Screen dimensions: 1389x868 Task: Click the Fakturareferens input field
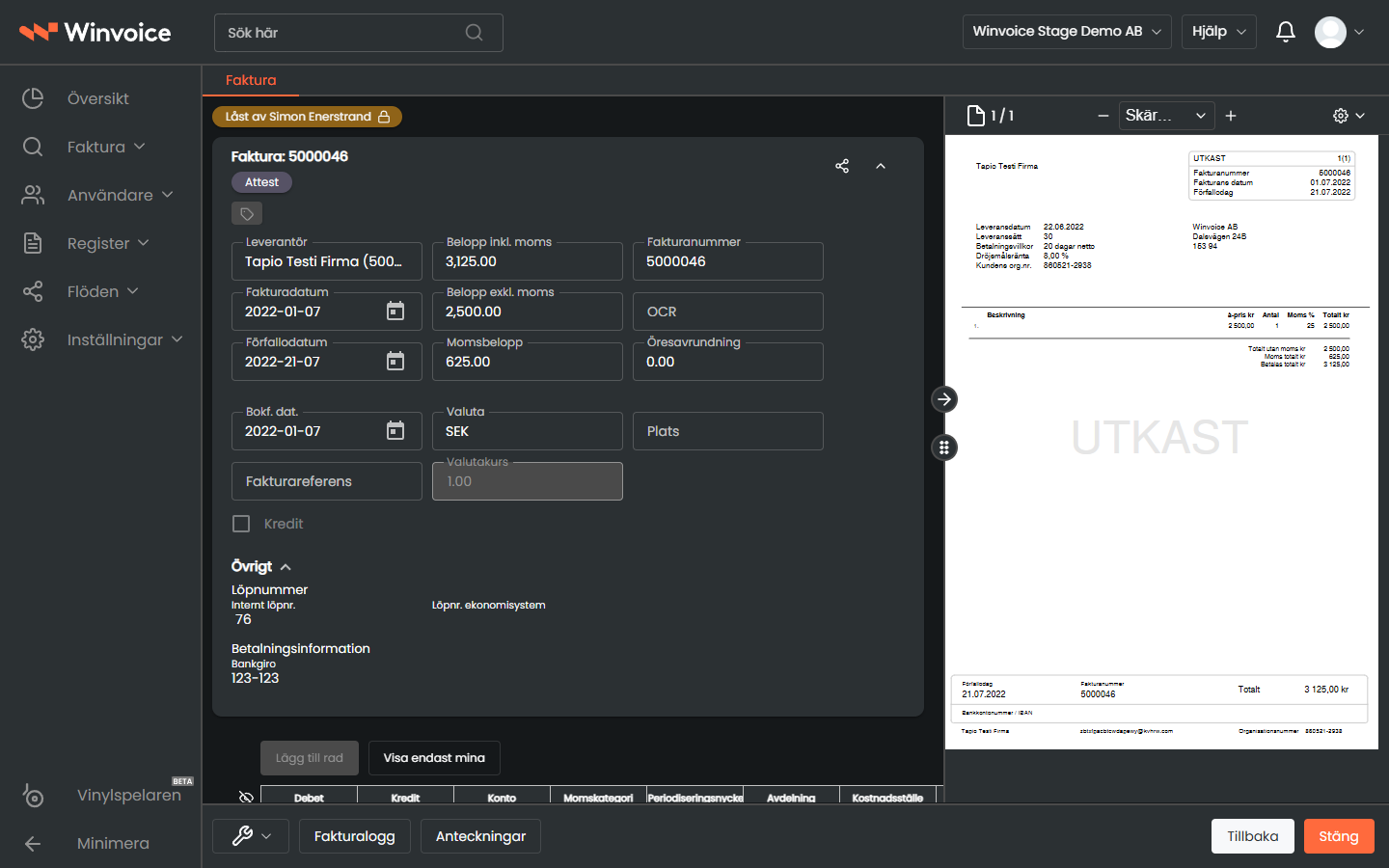coord(327,481)
